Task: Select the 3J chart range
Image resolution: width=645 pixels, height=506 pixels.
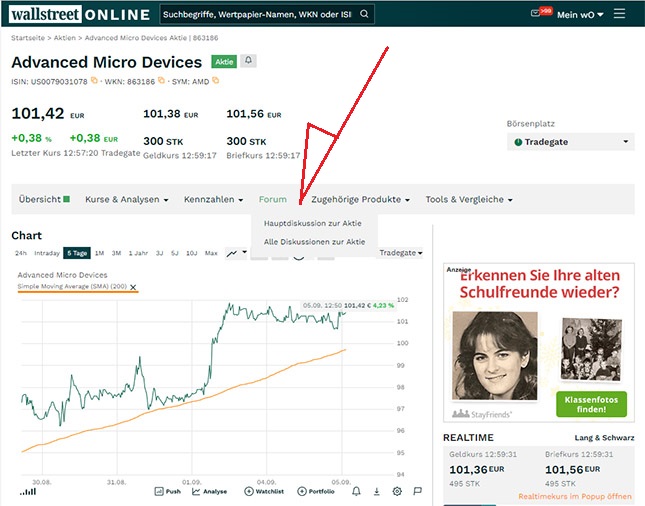Action: coord(160,253)
